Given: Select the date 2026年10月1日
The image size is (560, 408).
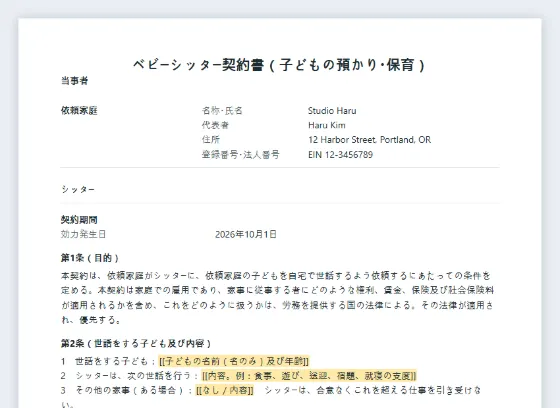Looking at the screenshot, I should 246,234.
